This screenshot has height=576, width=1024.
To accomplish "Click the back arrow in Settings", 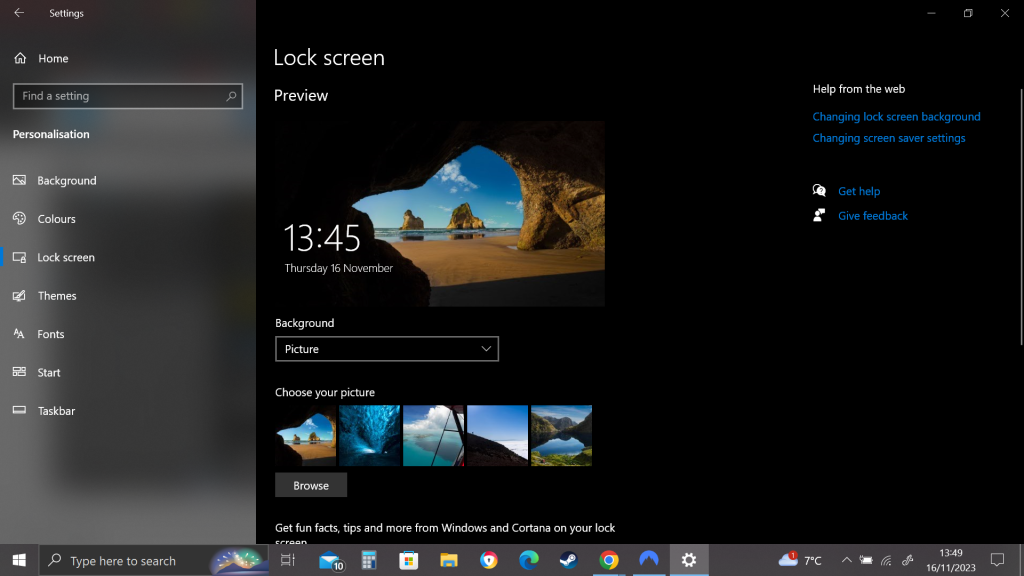I will 19,13.
